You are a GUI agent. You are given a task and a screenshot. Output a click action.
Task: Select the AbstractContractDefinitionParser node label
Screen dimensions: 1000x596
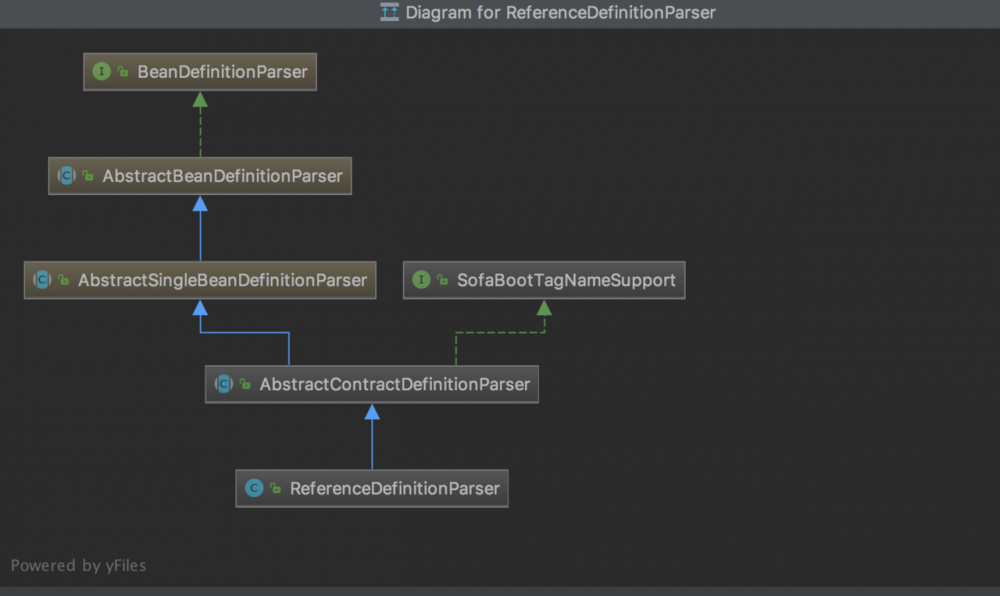(x=393, y=384)
